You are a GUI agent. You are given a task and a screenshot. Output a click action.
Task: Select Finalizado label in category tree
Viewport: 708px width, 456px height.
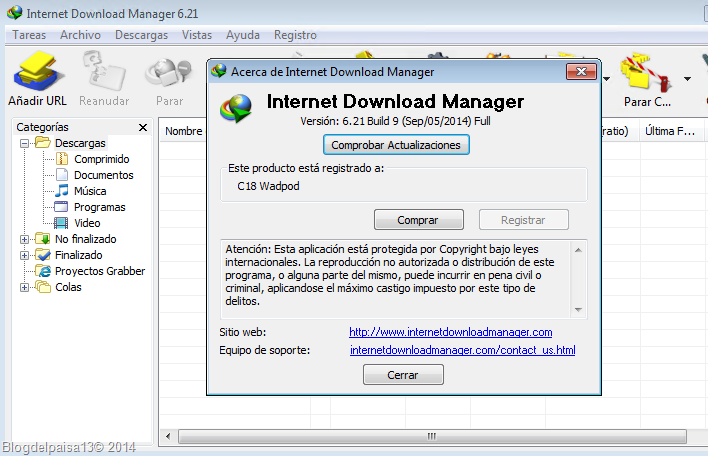click(x=79, y=255)
